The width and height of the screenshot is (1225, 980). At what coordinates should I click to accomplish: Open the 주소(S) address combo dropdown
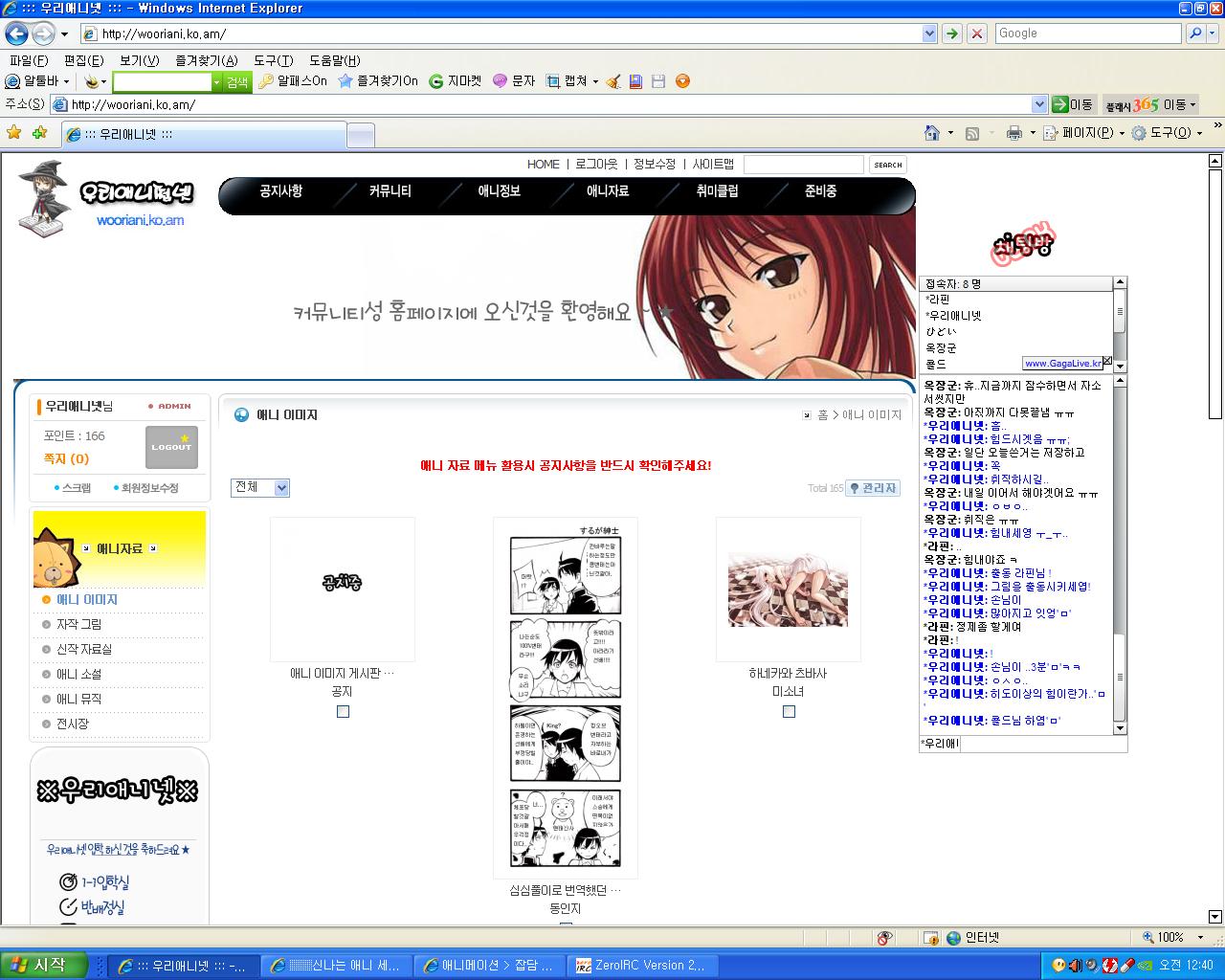point(1039,104)
